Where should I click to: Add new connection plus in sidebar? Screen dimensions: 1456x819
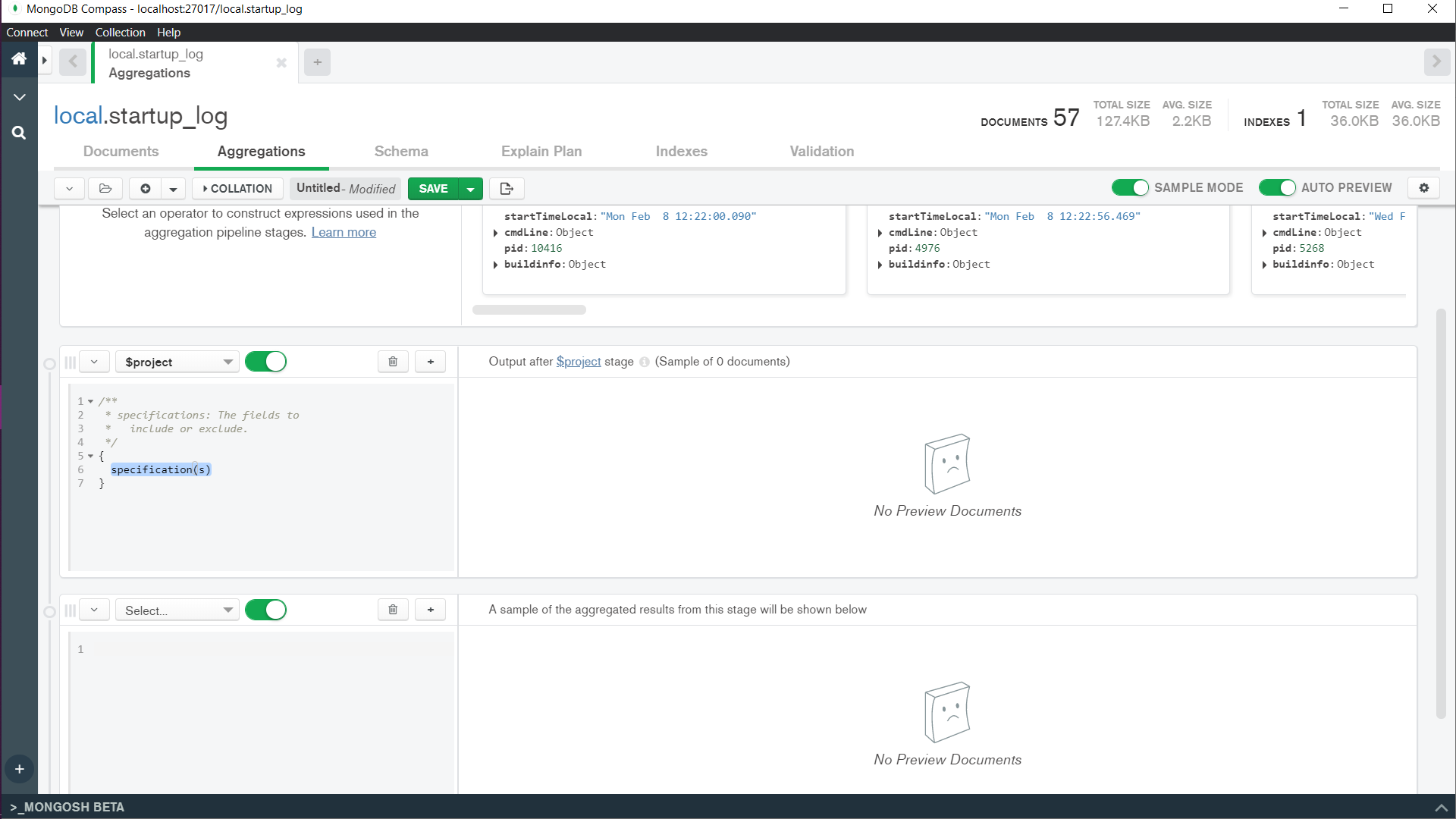(19, 769)
